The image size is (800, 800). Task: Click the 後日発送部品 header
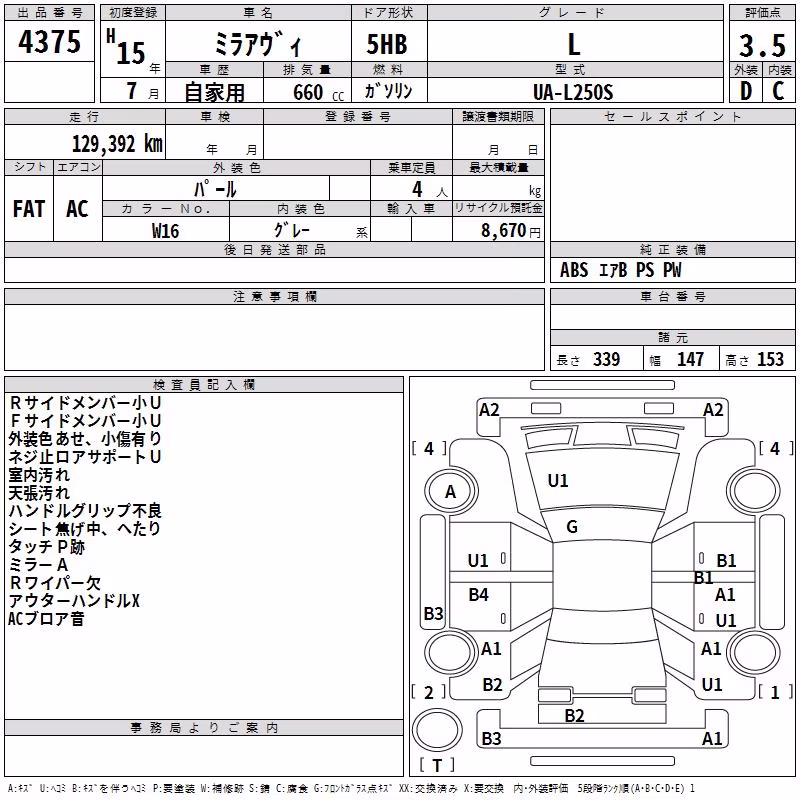click(x=274, y=249)
